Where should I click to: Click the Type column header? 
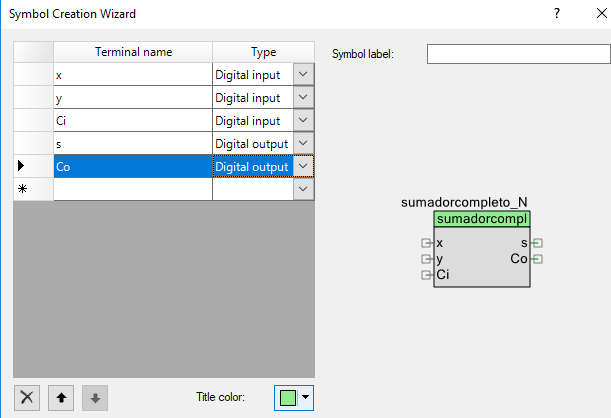tap(264, 52)
